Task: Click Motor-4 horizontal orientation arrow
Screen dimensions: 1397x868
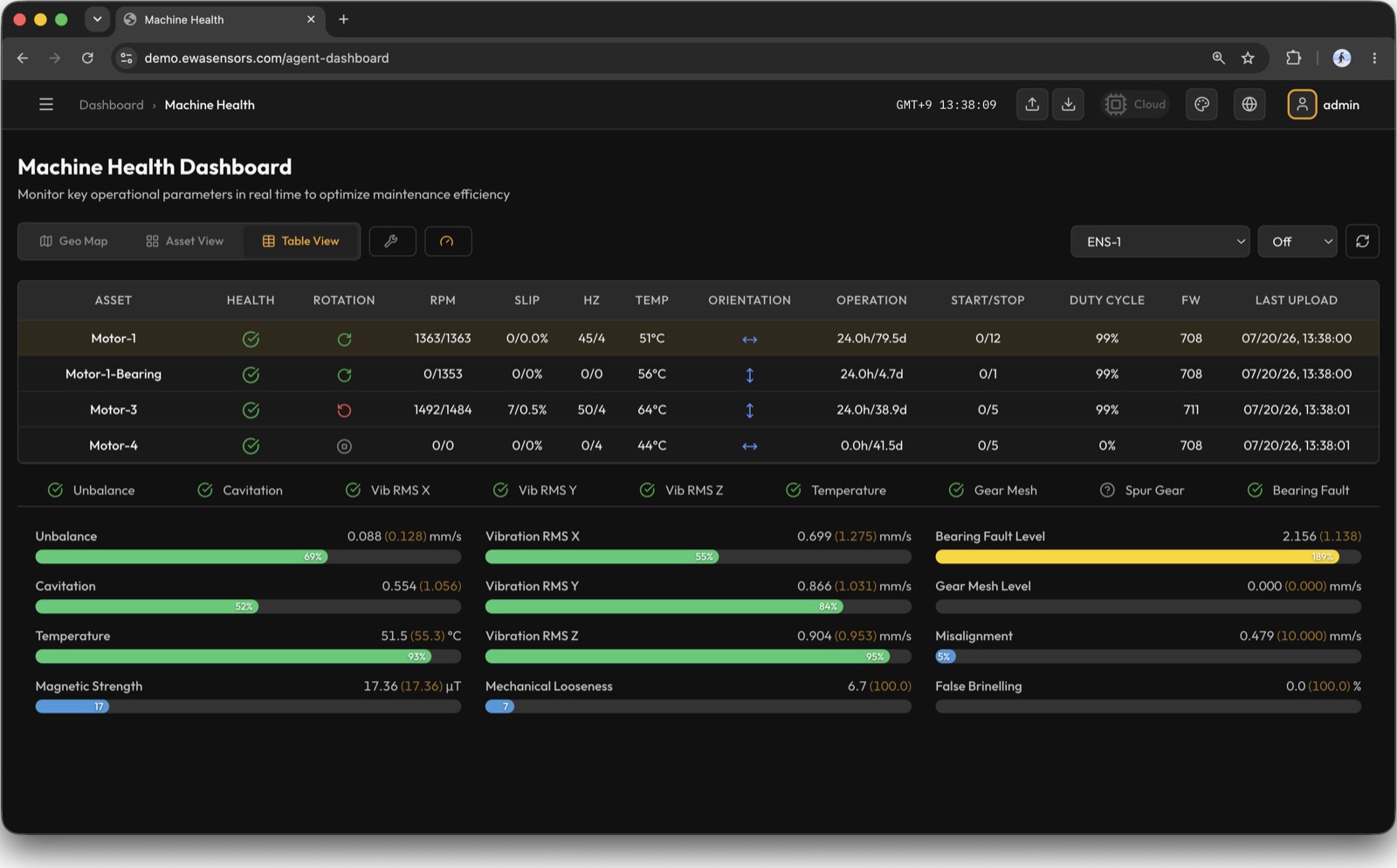Action: coord(749,446)
